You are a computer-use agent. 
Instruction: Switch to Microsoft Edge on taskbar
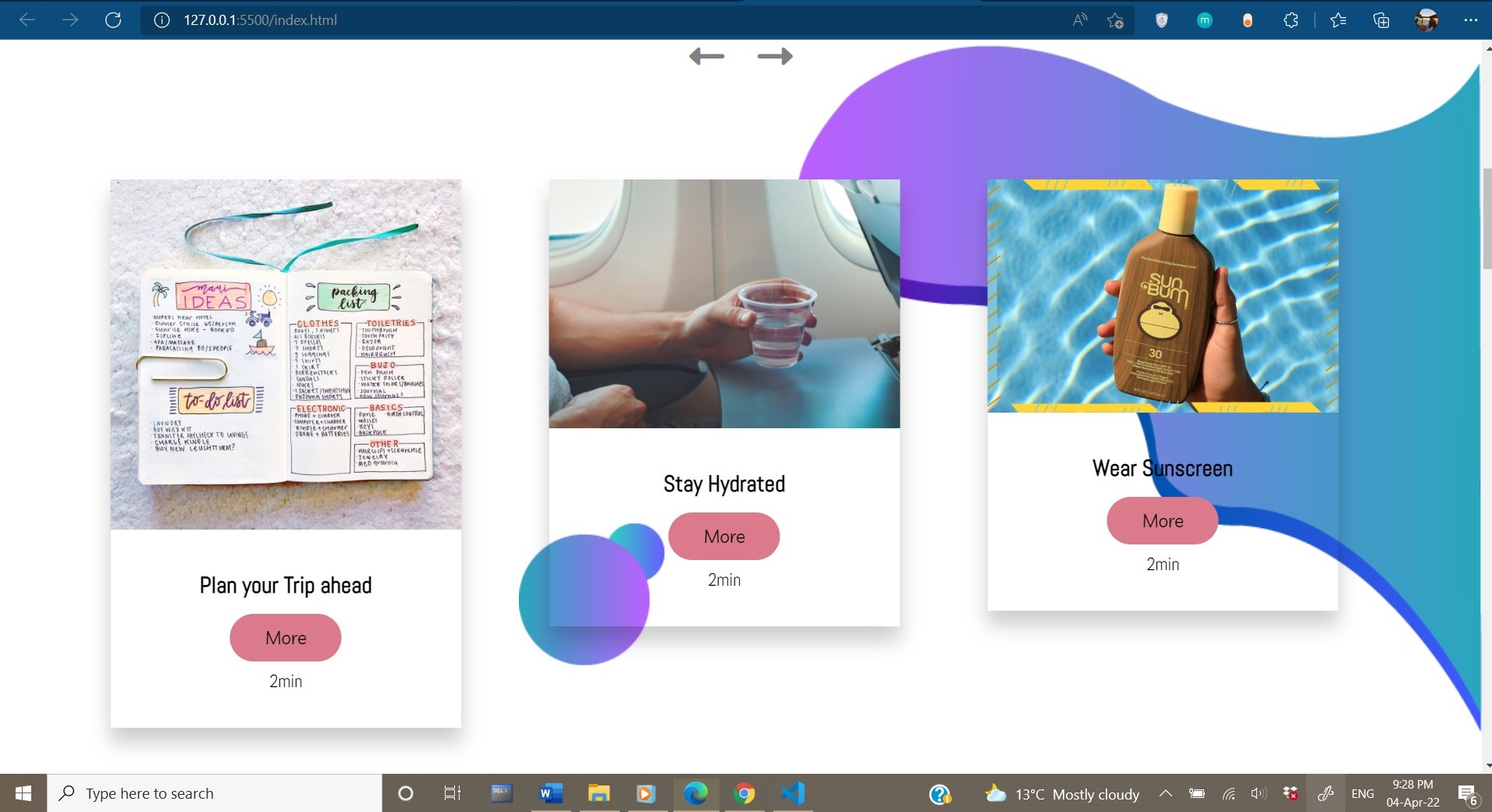[x=695, y=793]
